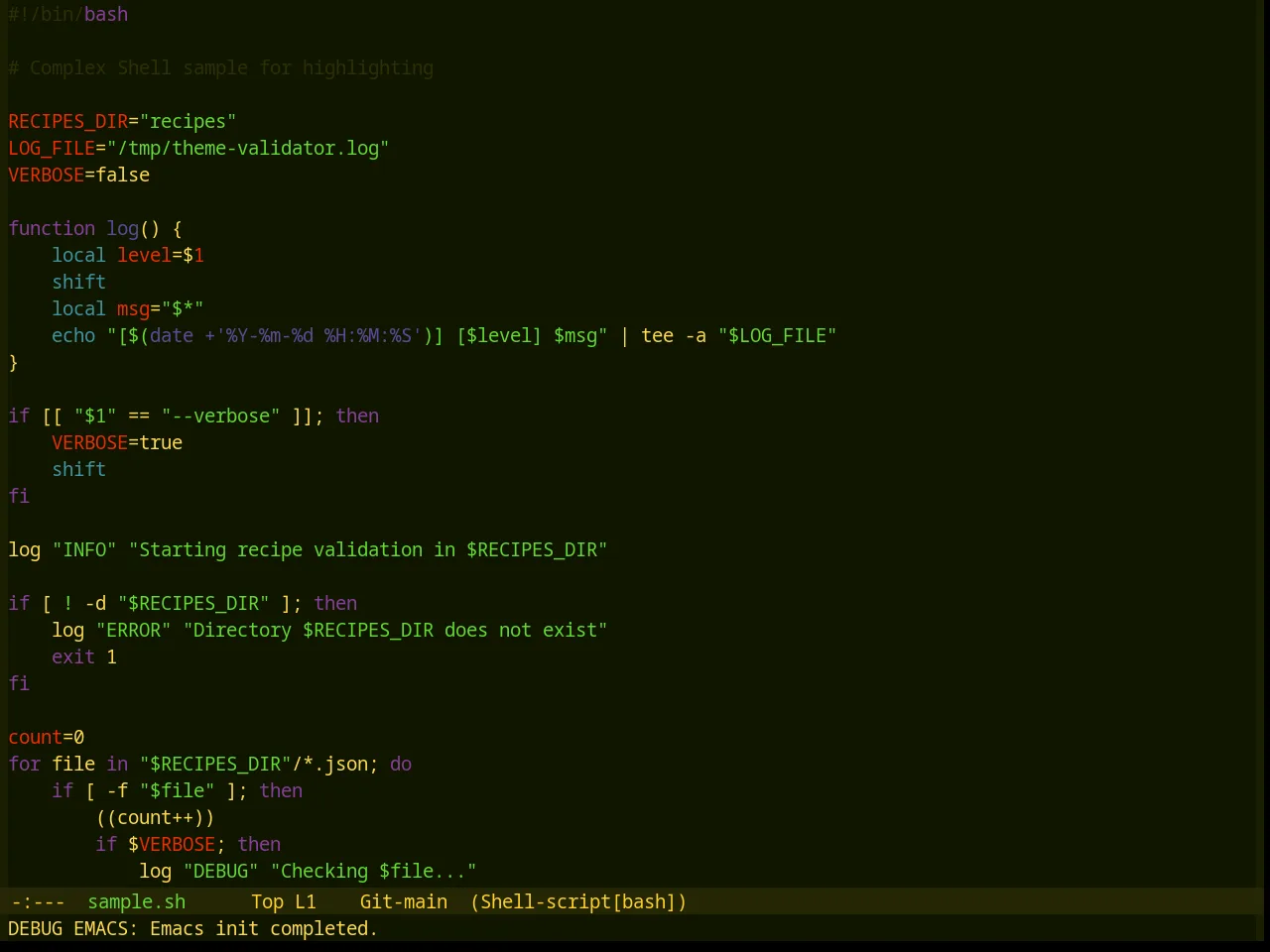Click Git-main indicator in mode line
The width and height of the screenshot is (1270, 952).
pos(403,901)
